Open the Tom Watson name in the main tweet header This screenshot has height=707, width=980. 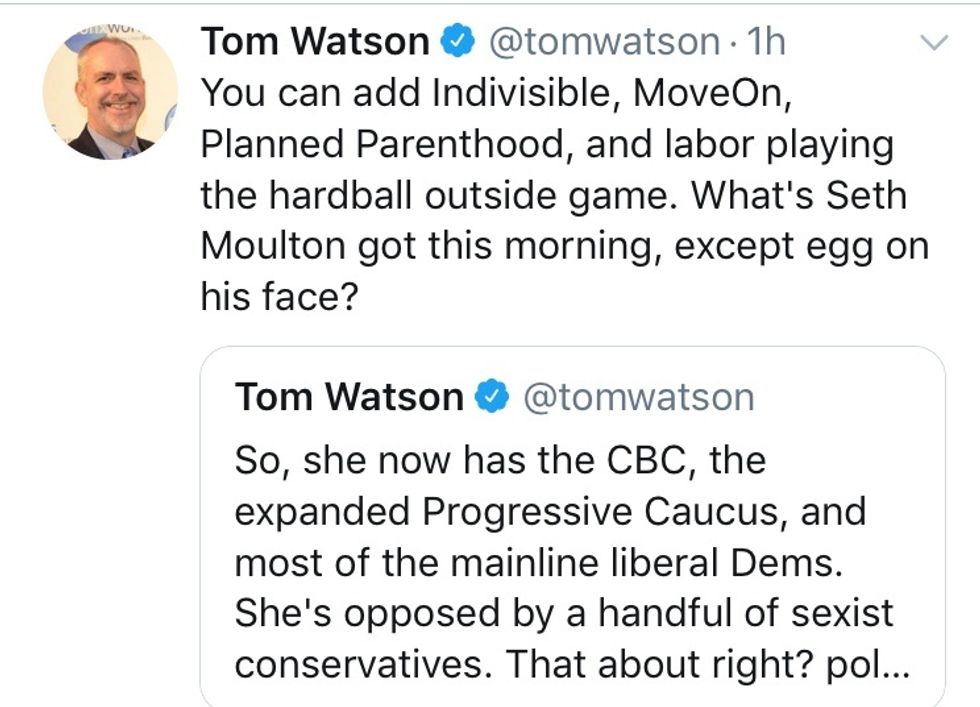click(x=315, y=41)
